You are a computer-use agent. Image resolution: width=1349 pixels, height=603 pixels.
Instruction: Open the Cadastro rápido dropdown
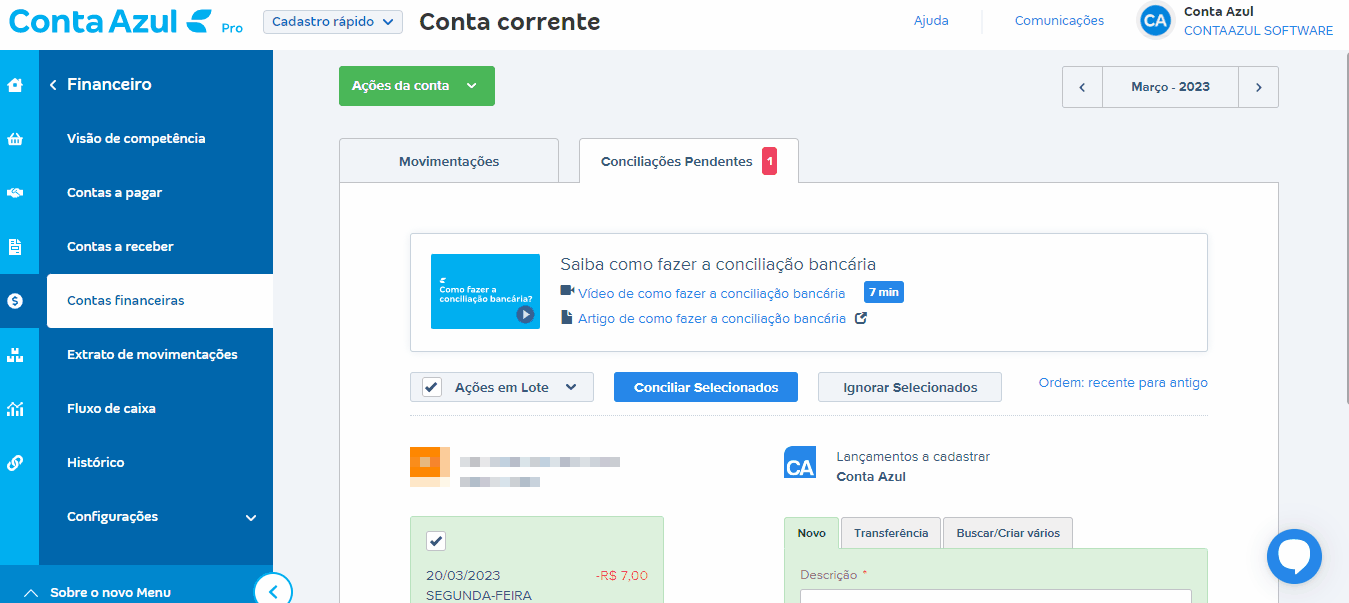[333, 22]
